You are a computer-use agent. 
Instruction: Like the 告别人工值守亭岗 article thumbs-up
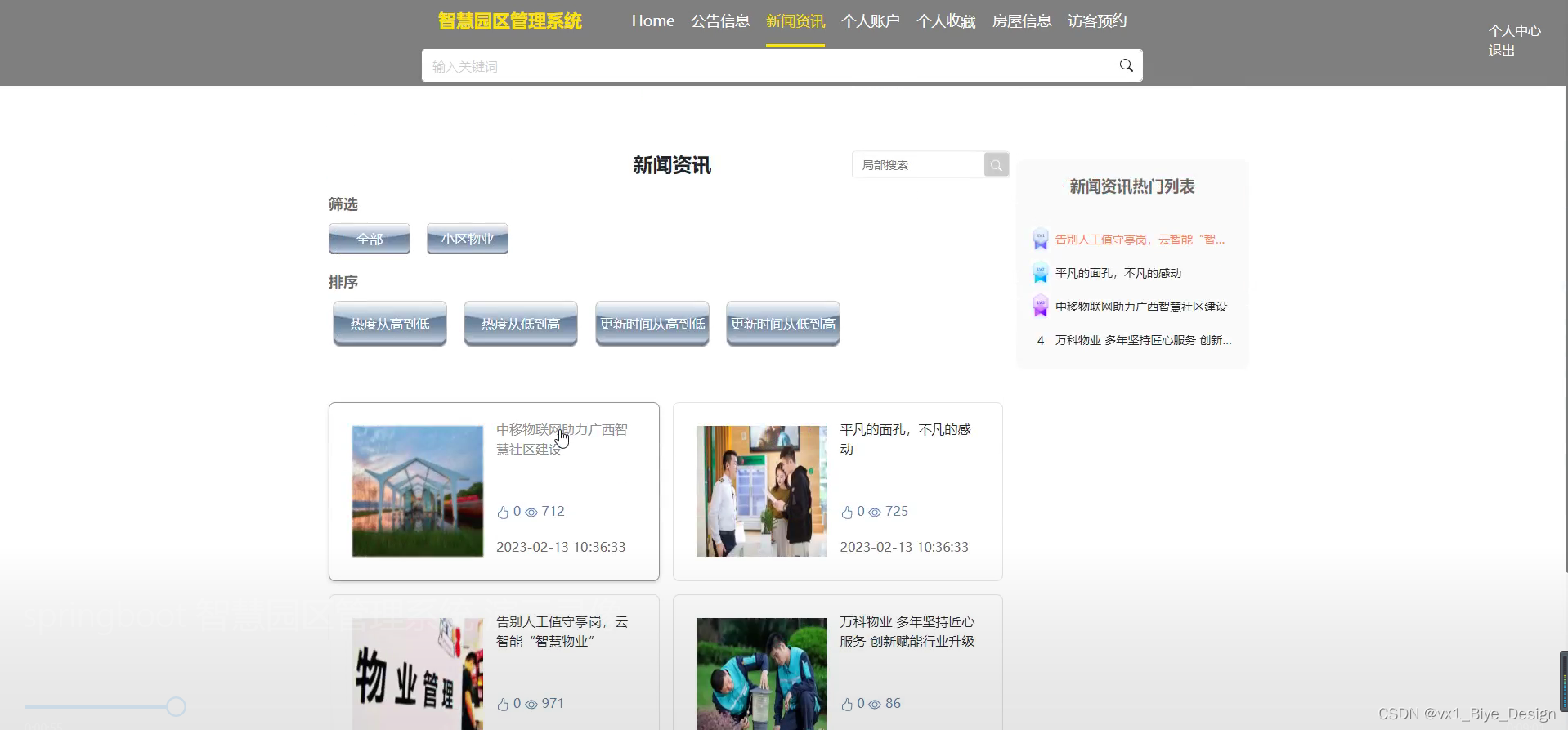pos(503,705)
